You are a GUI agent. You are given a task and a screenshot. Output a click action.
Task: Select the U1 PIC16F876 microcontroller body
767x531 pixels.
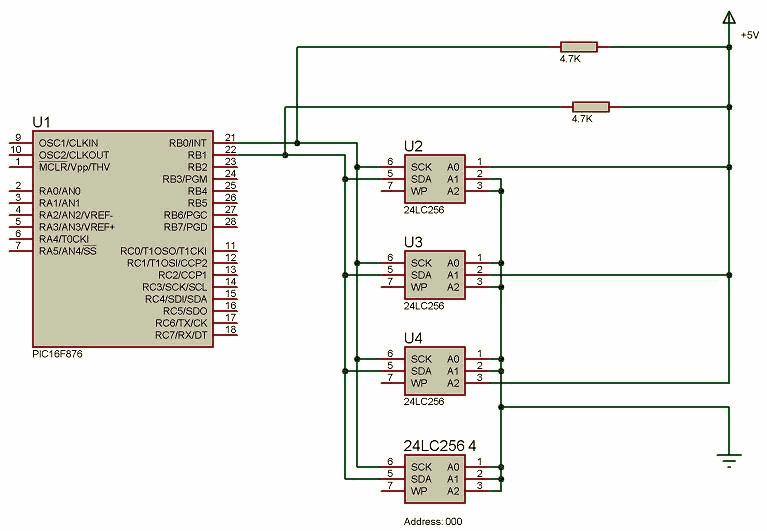click(x=123, y=239)
